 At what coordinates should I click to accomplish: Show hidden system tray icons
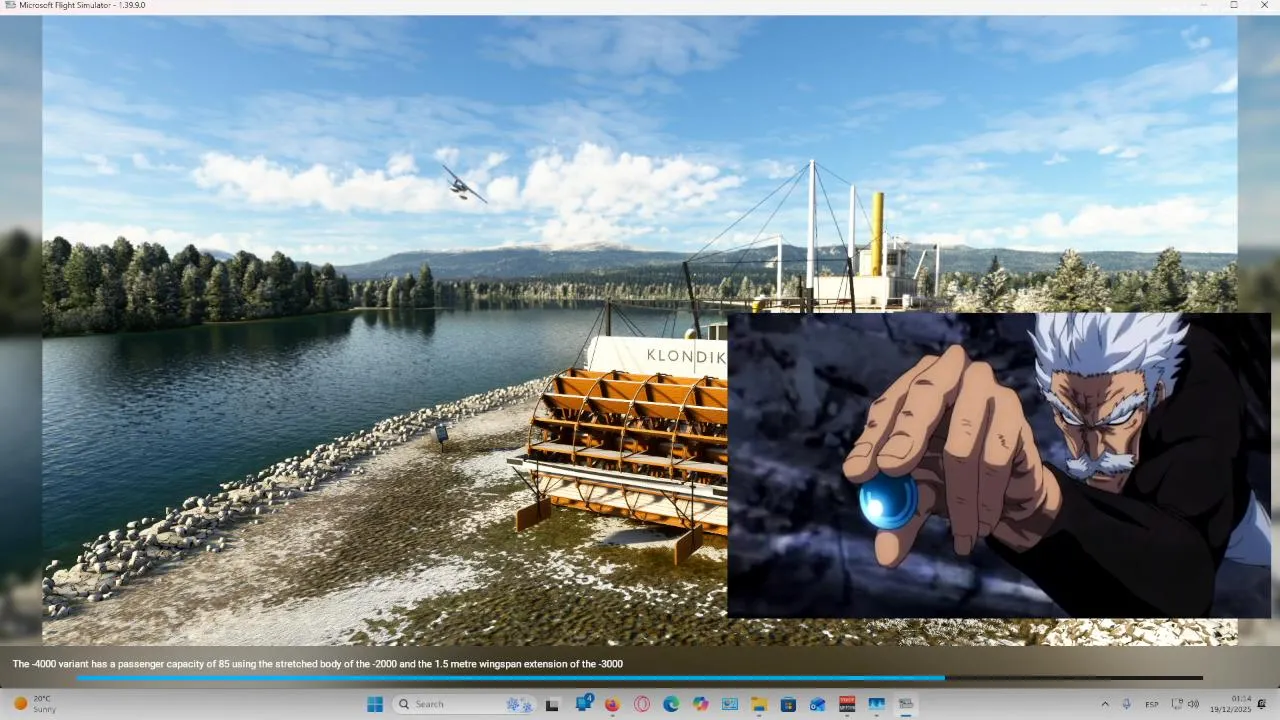[1105, 704]
